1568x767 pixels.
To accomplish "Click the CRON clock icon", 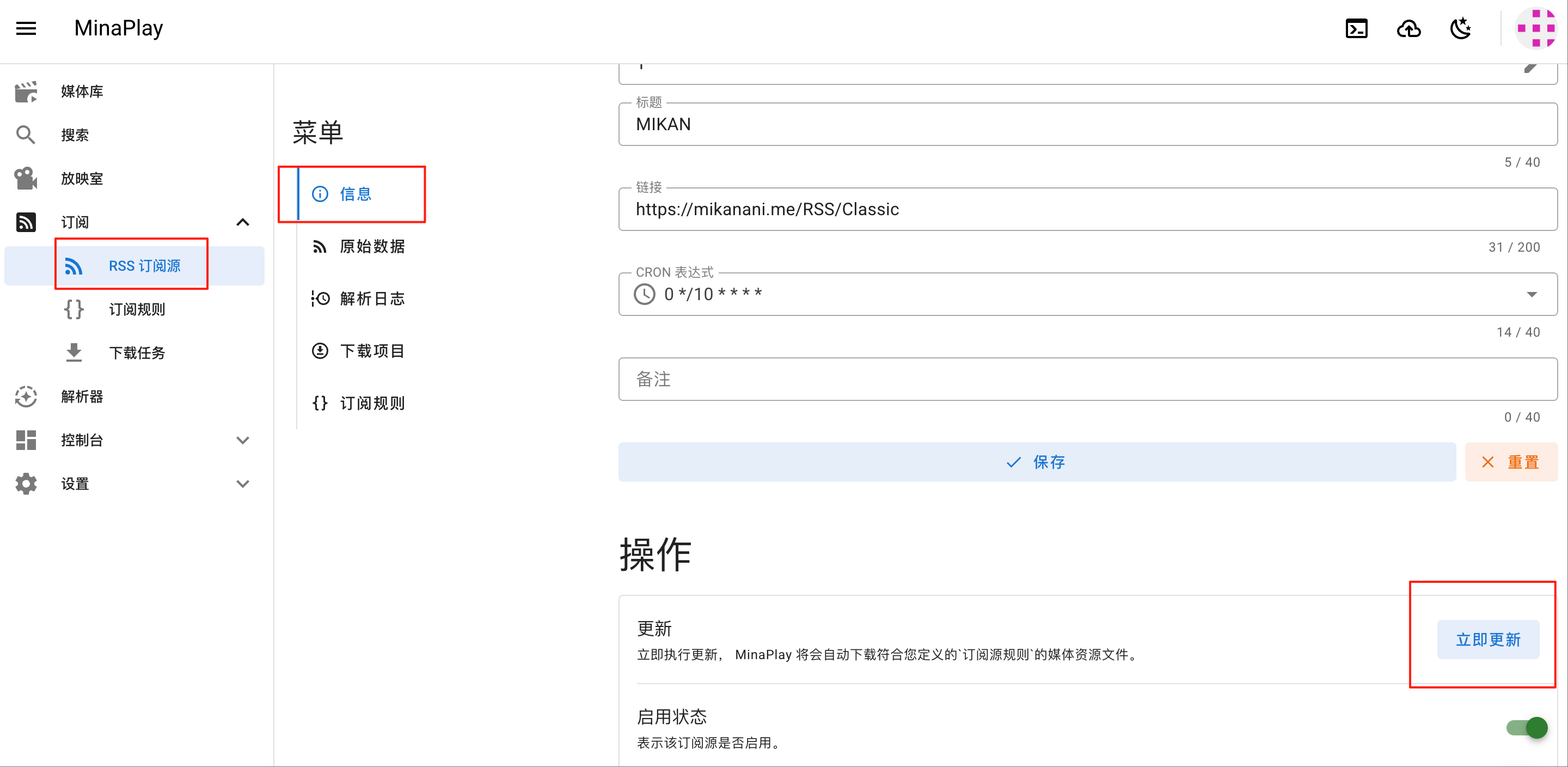I will point(645,294).
